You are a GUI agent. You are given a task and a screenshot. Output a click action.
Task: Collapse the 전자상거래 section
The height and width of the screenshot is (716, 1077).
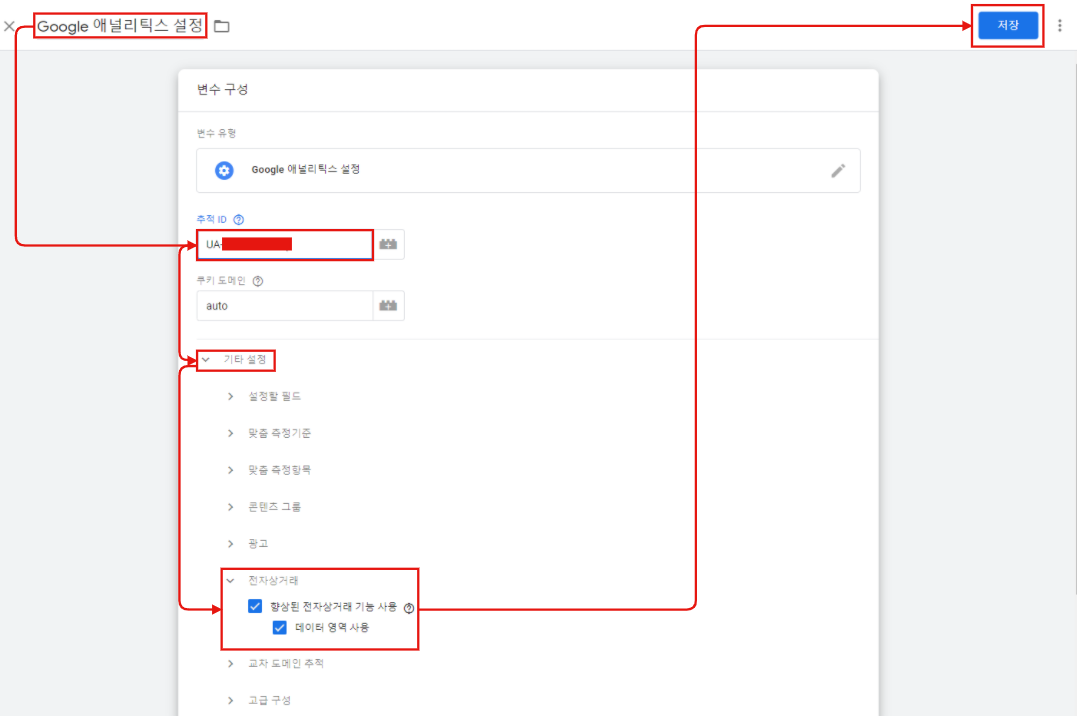(x=262, y=581)
